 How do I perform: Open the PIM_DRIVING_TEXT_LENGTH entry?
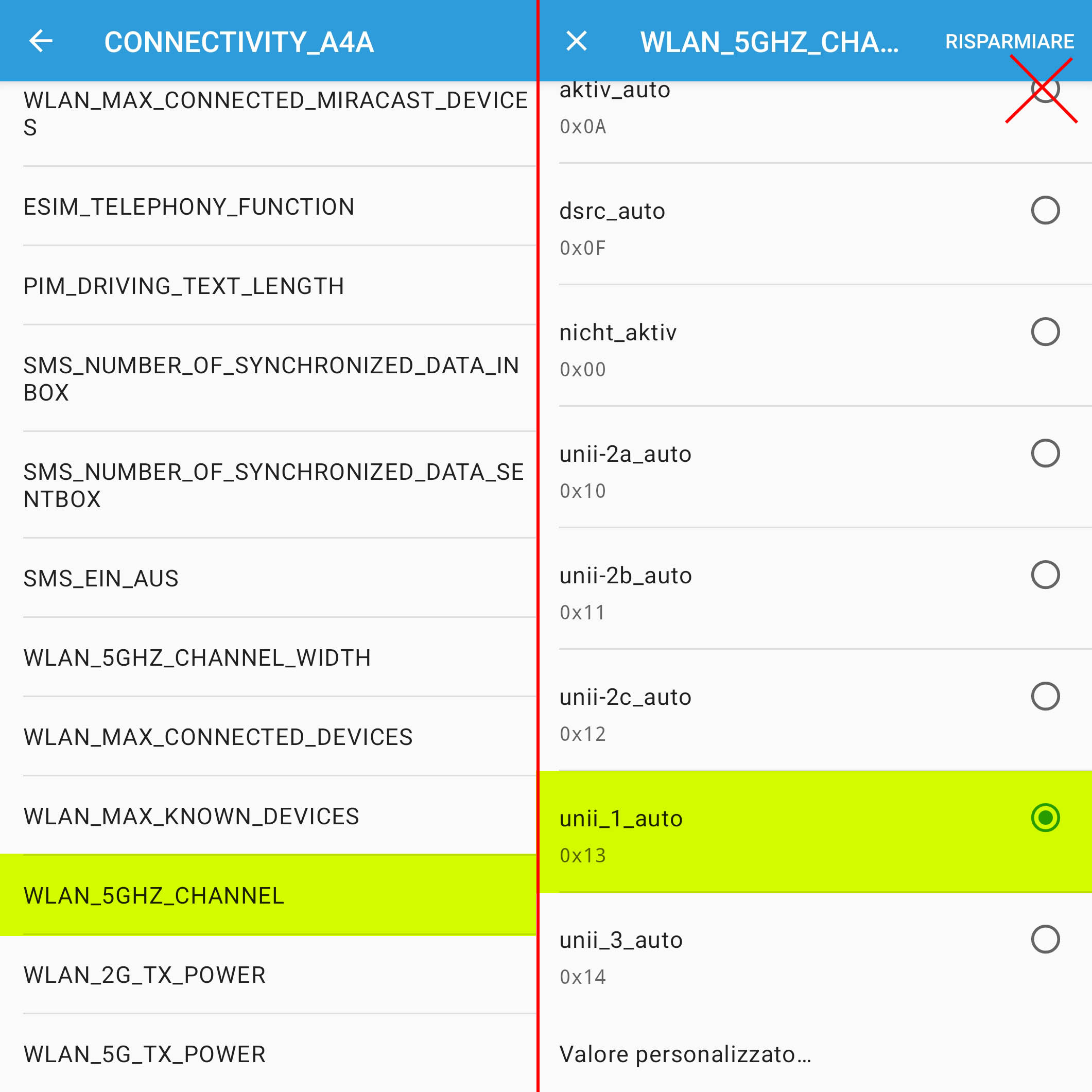(x=184, y=286)
